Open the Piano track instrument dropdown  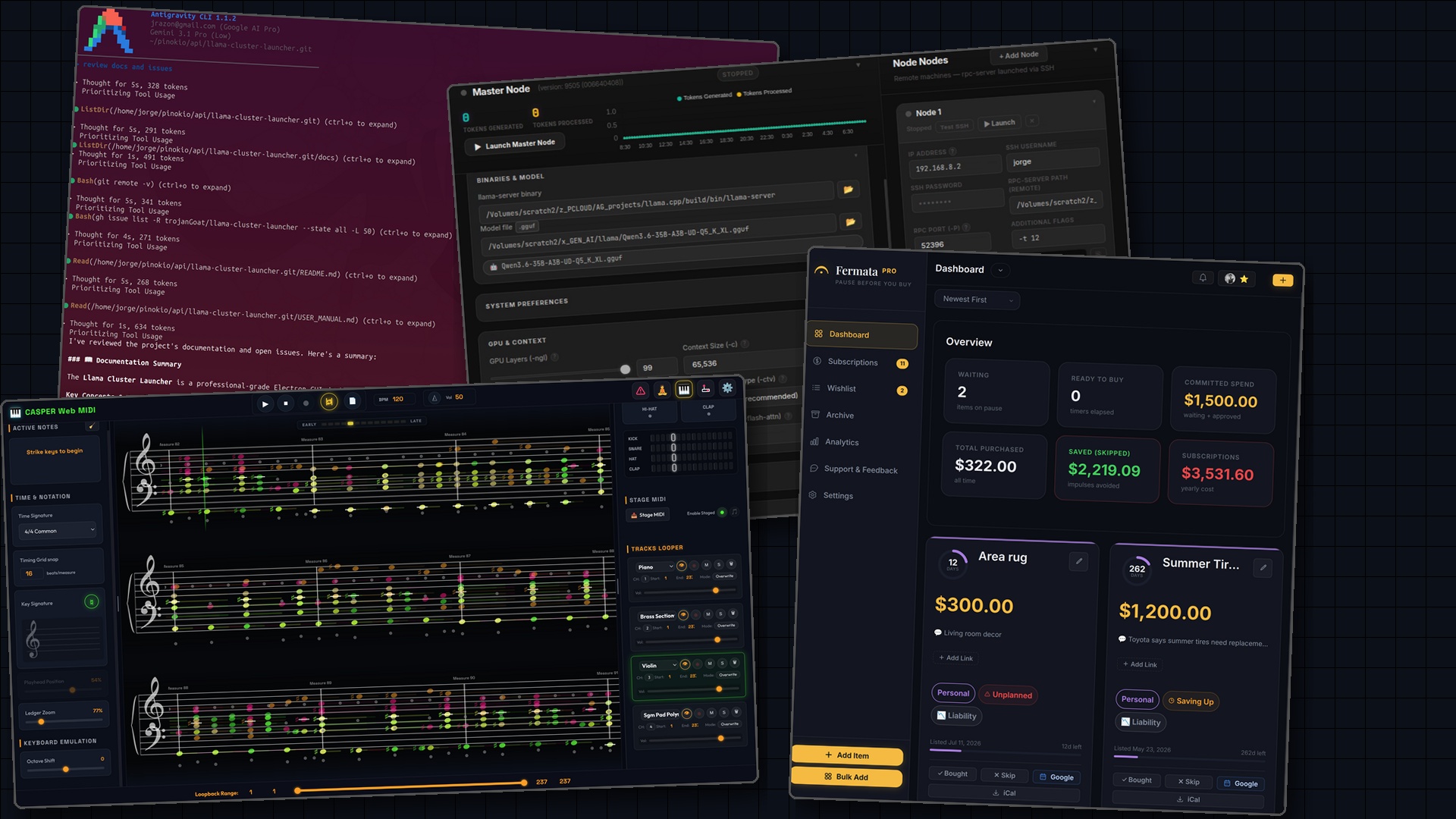click(x=655, y=566)
